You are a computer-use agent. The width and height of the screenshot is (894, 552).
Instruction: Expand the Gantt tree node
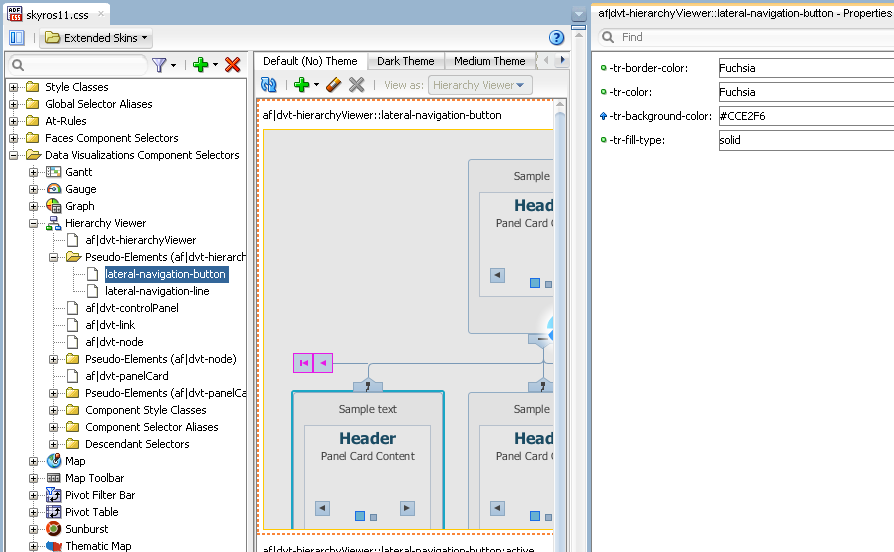pyautogui.click(x=34, y=172)
